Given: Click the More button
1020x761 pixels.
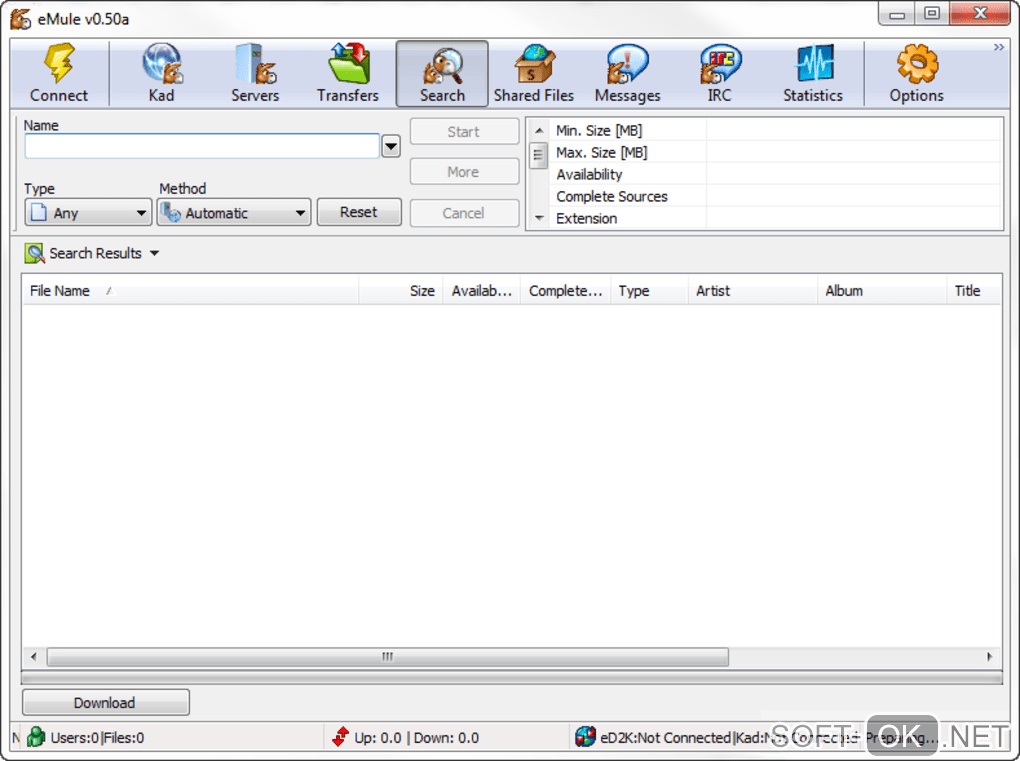Looking at the screenshot, I should 464,172.
